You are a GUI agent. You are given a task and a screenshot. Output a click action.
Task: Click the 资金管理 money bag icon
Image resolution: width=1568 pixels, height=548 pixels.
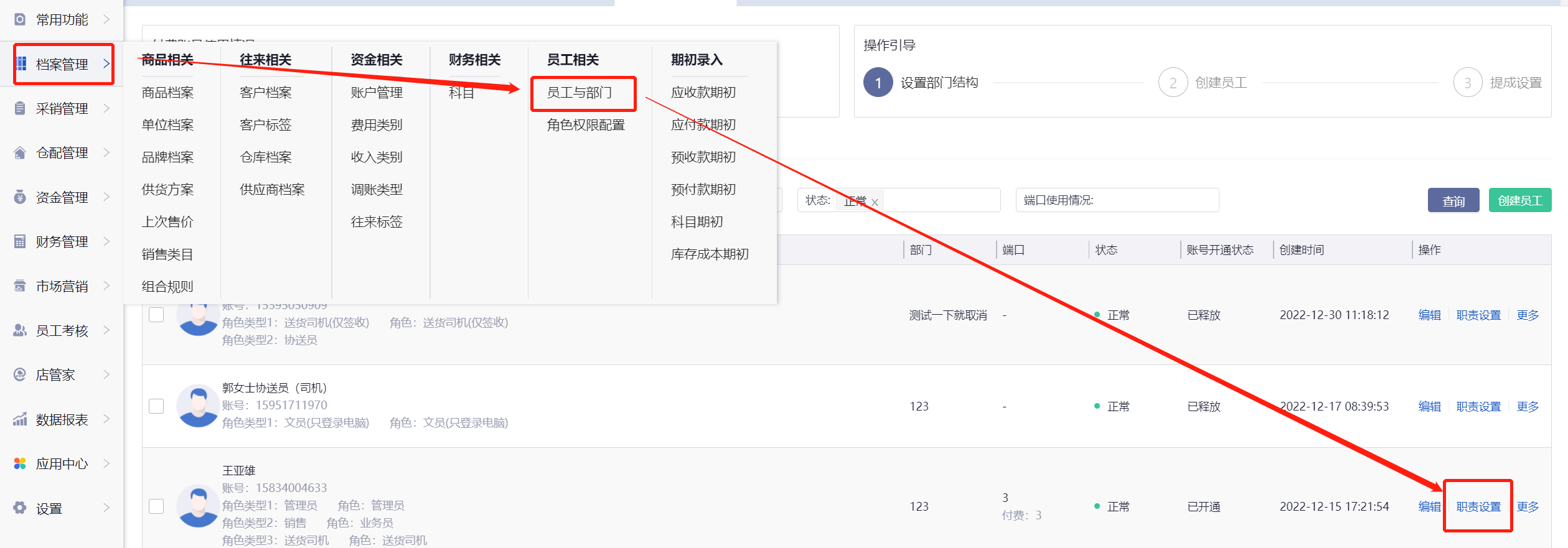tap(20, 197)
